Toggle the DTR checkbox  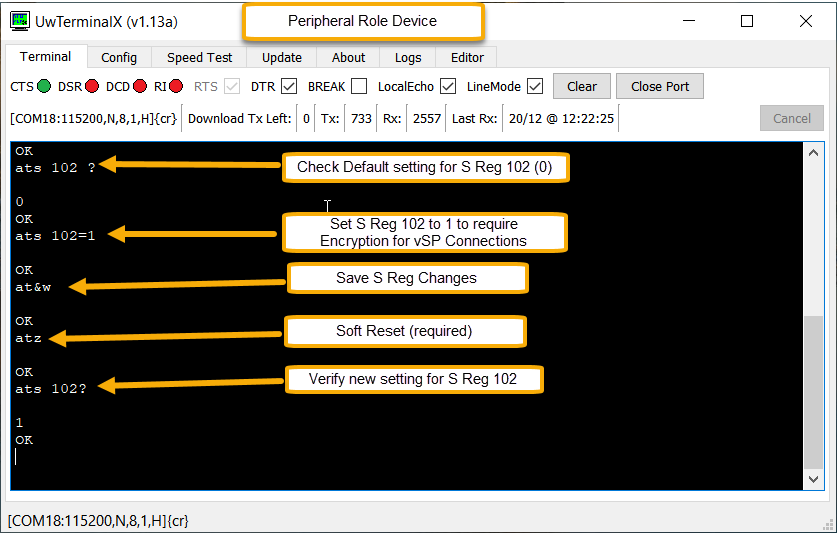pos(289,86)
